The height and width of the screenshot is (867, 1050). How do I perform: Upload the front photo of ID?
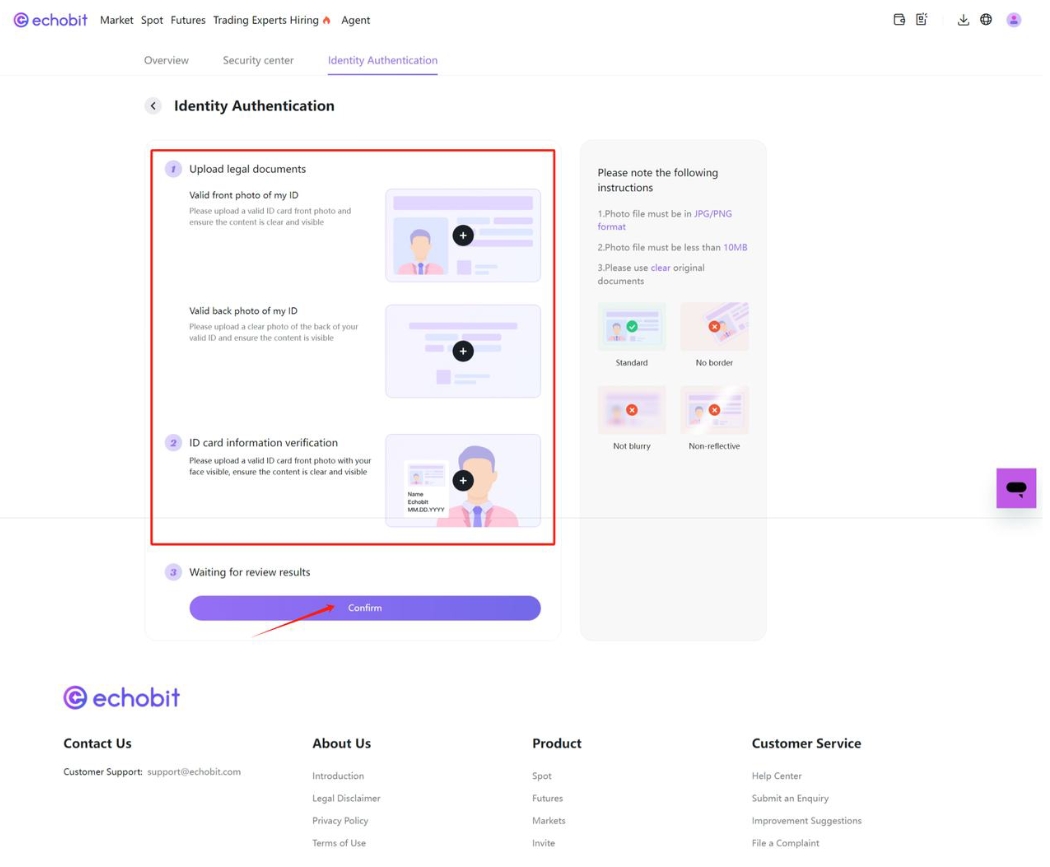pos(462,235)
